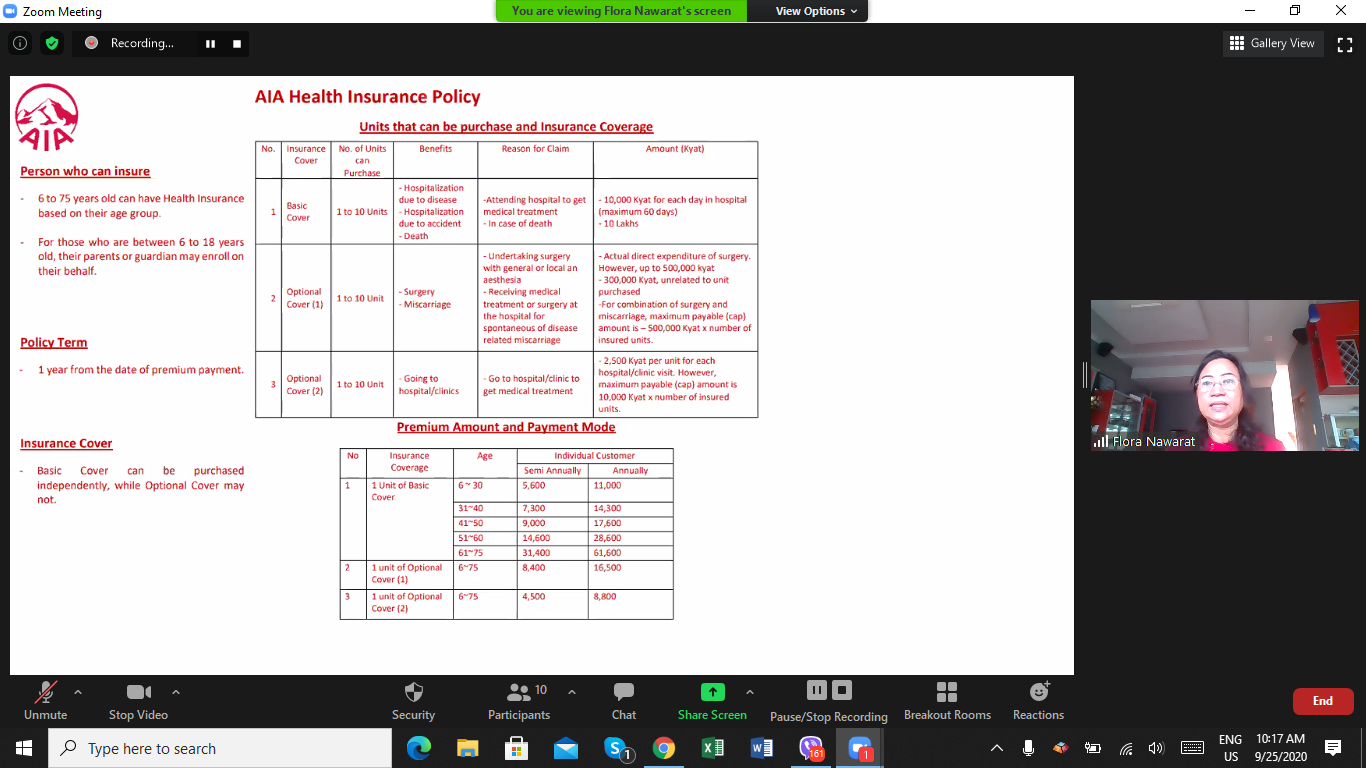Expand video settings chevron
1366x768 pixels.
click(x=176, y=691)
